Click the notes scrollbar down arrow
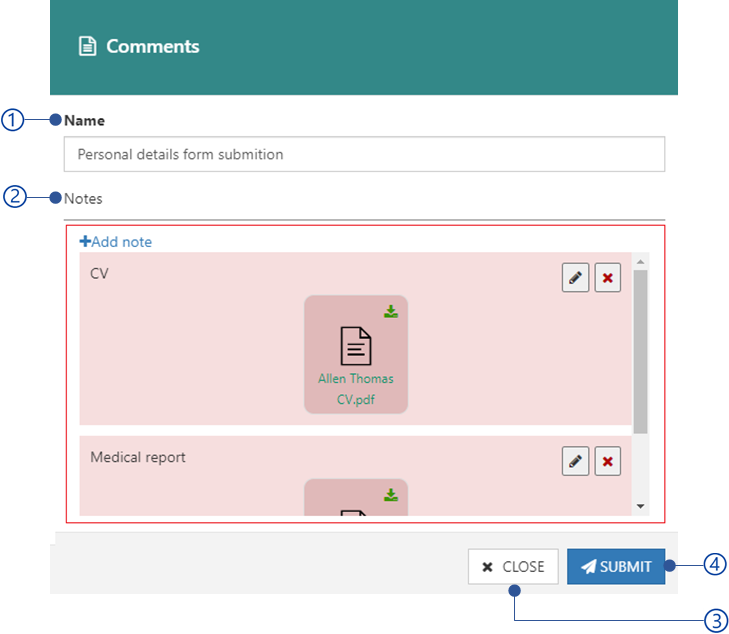The width and height of the screenshot is (729, 634). coord(641,506)
